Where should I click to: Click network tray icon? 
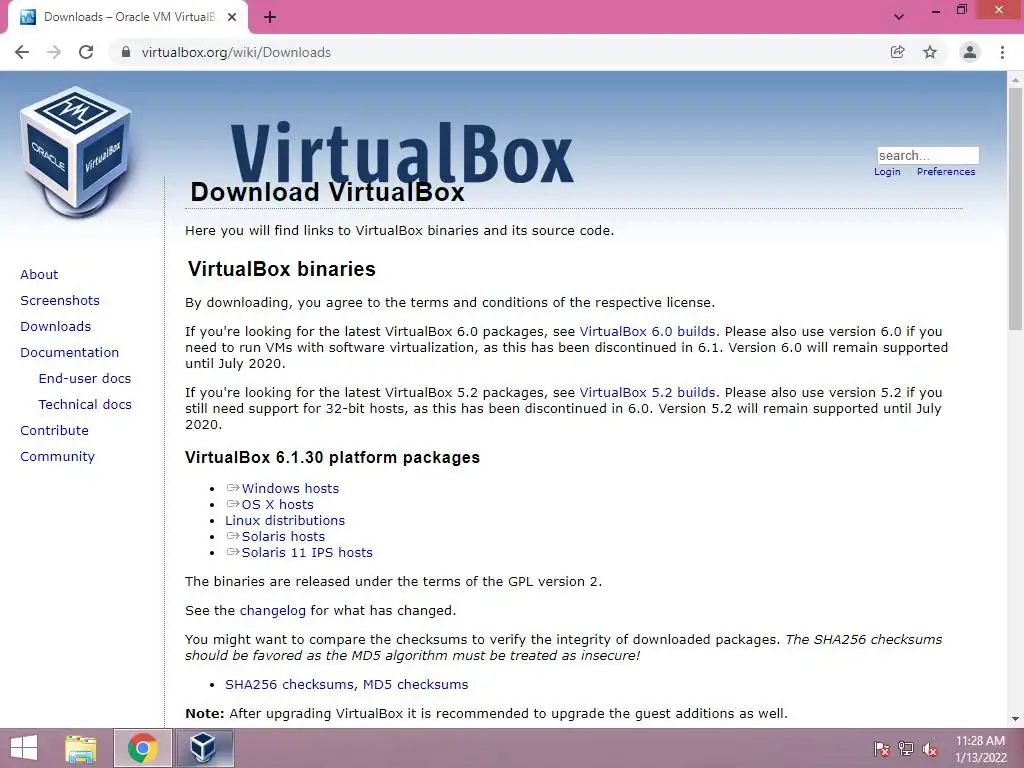click(906, 749)
